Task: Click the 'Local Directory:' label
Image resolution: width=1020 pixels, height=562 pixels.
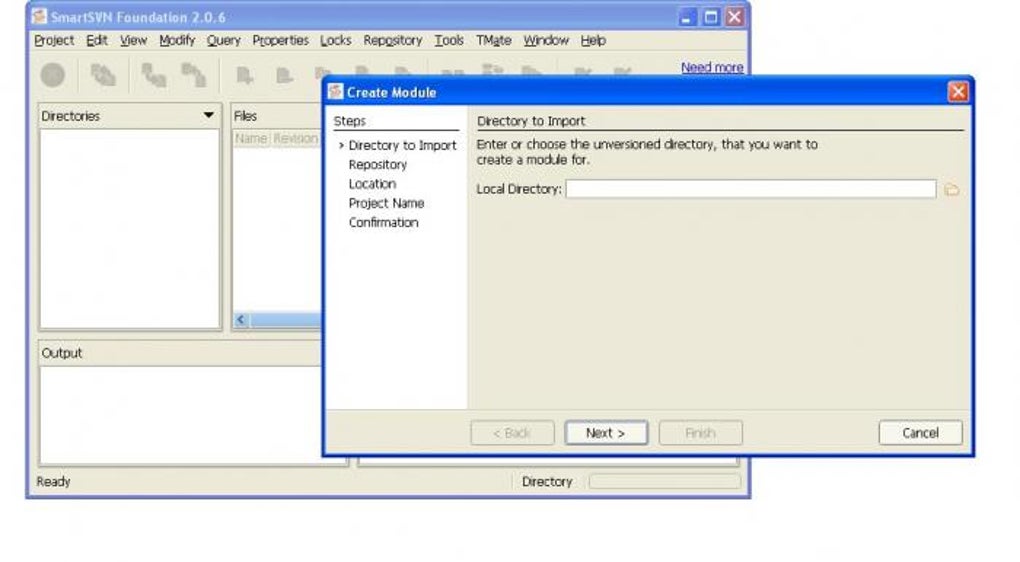Action: coord(518,189)
